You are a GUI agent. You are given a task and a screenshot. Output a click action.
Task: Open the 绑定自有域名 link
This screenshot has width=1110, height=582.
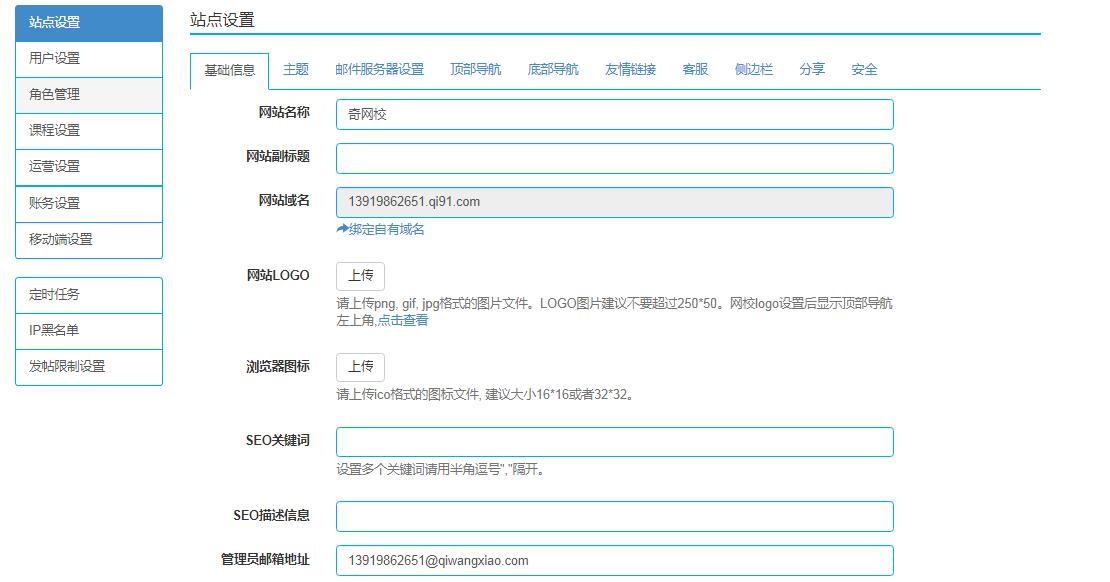pos(387,229)
